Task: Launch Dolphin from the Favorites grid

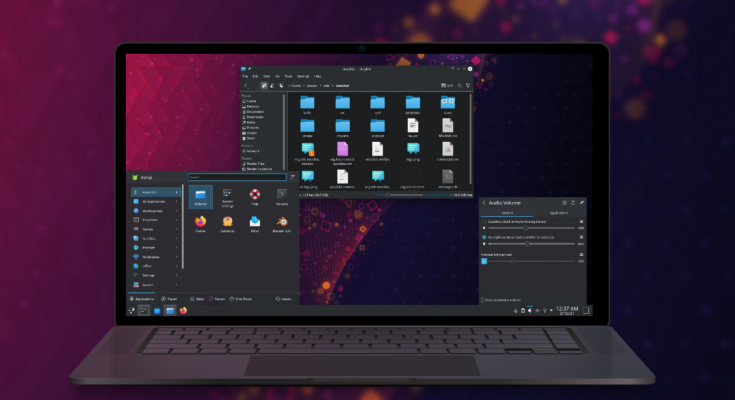Action: click(x=200, y=195)
